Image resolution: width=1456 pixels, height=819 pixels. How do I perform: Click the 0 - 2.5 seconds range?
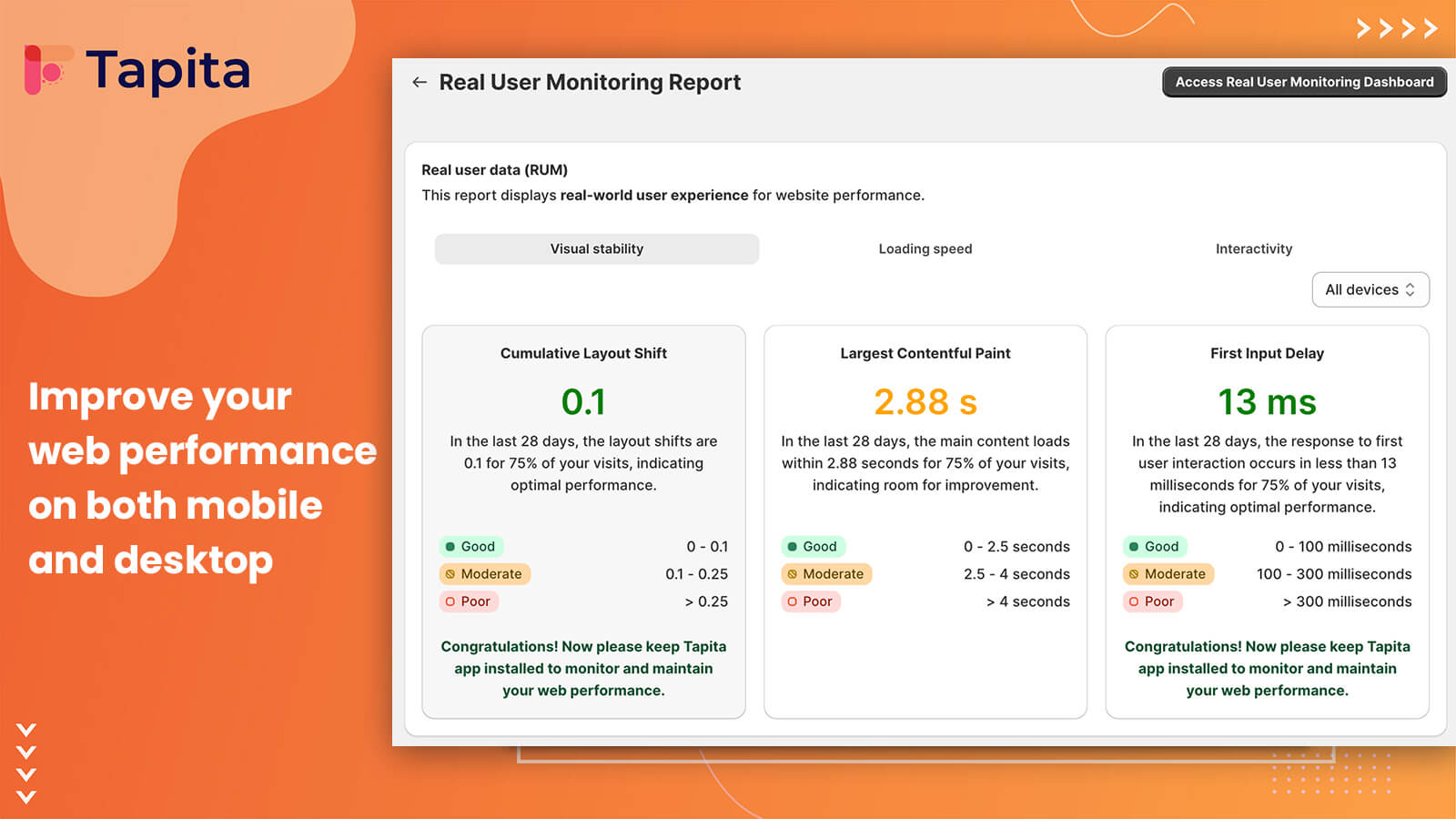coord(1016,546)
